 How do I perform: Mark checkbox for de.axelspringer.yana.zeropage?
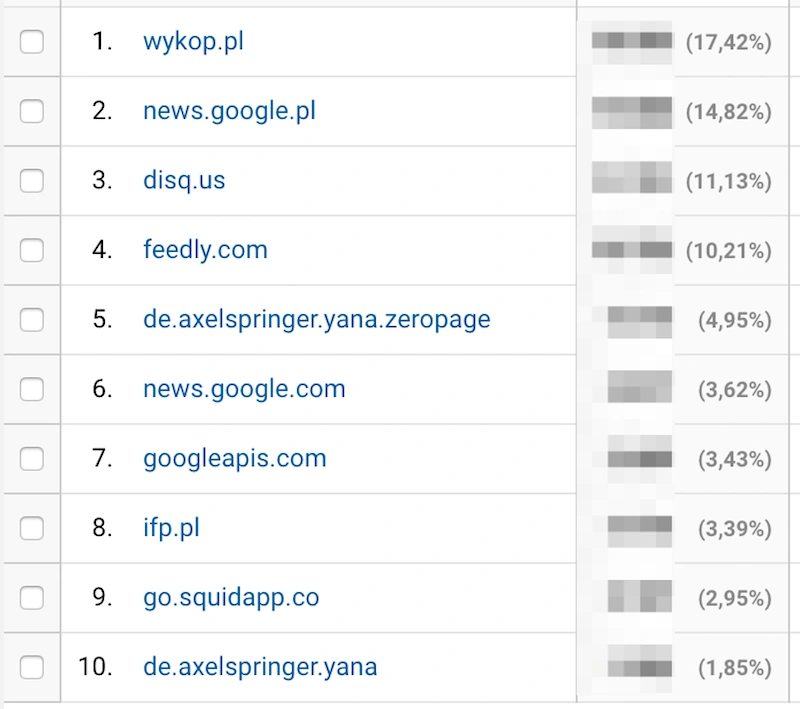tap(32, 320)
